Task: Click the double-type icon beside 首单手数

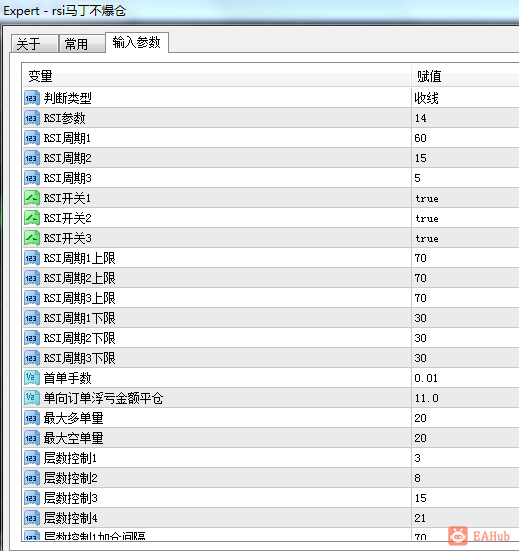Action: point(32,378)
